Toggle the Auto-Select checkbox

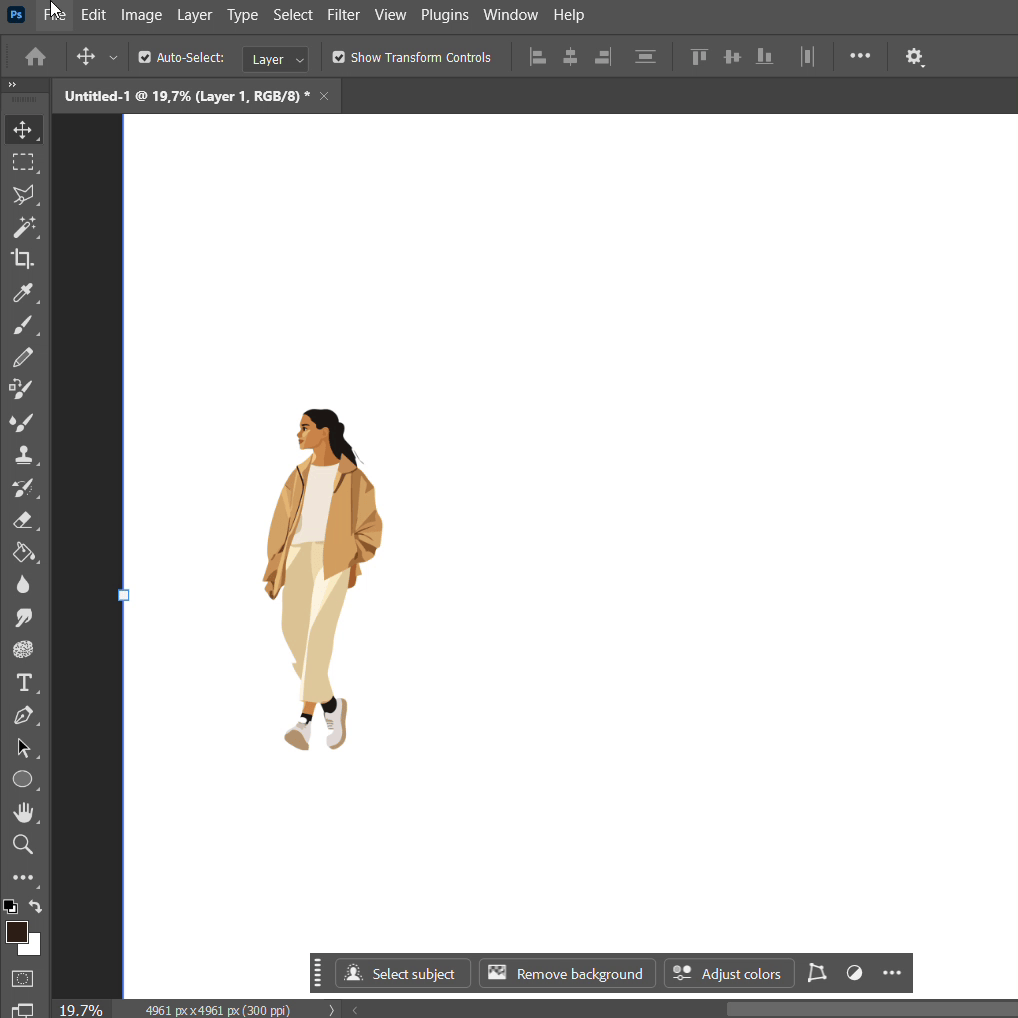[x=145, y=58]
